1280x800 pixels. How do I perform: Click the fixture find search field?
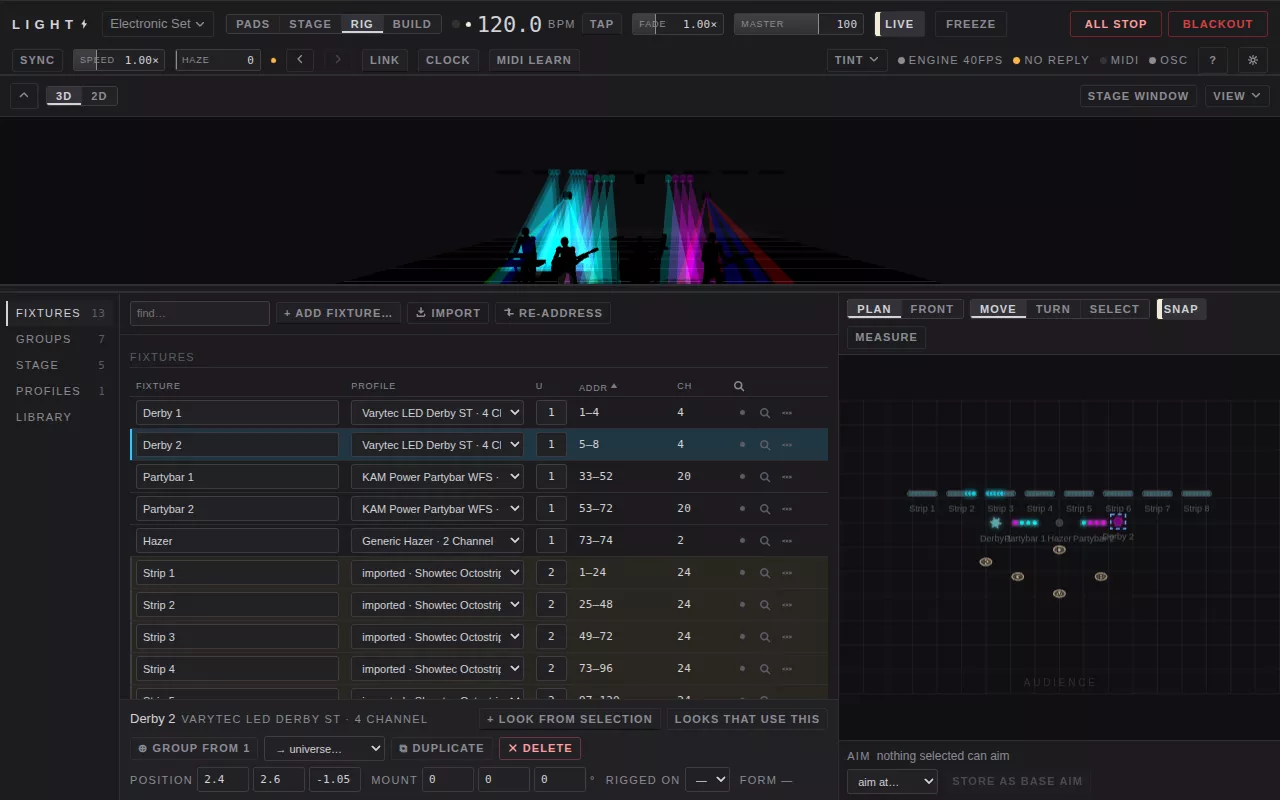200,313
